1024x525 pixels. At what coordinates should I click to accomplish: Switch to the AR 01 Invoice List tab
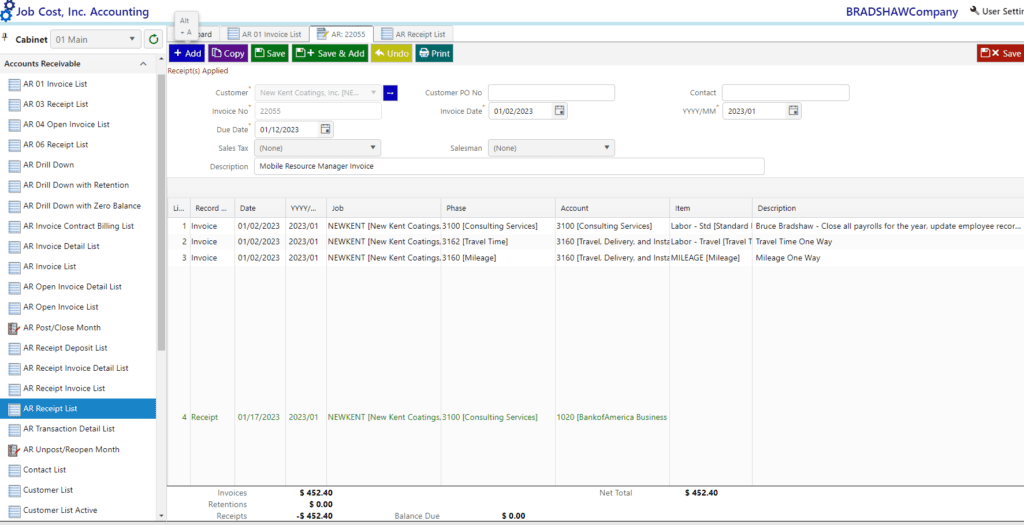(x=264, y=34)
